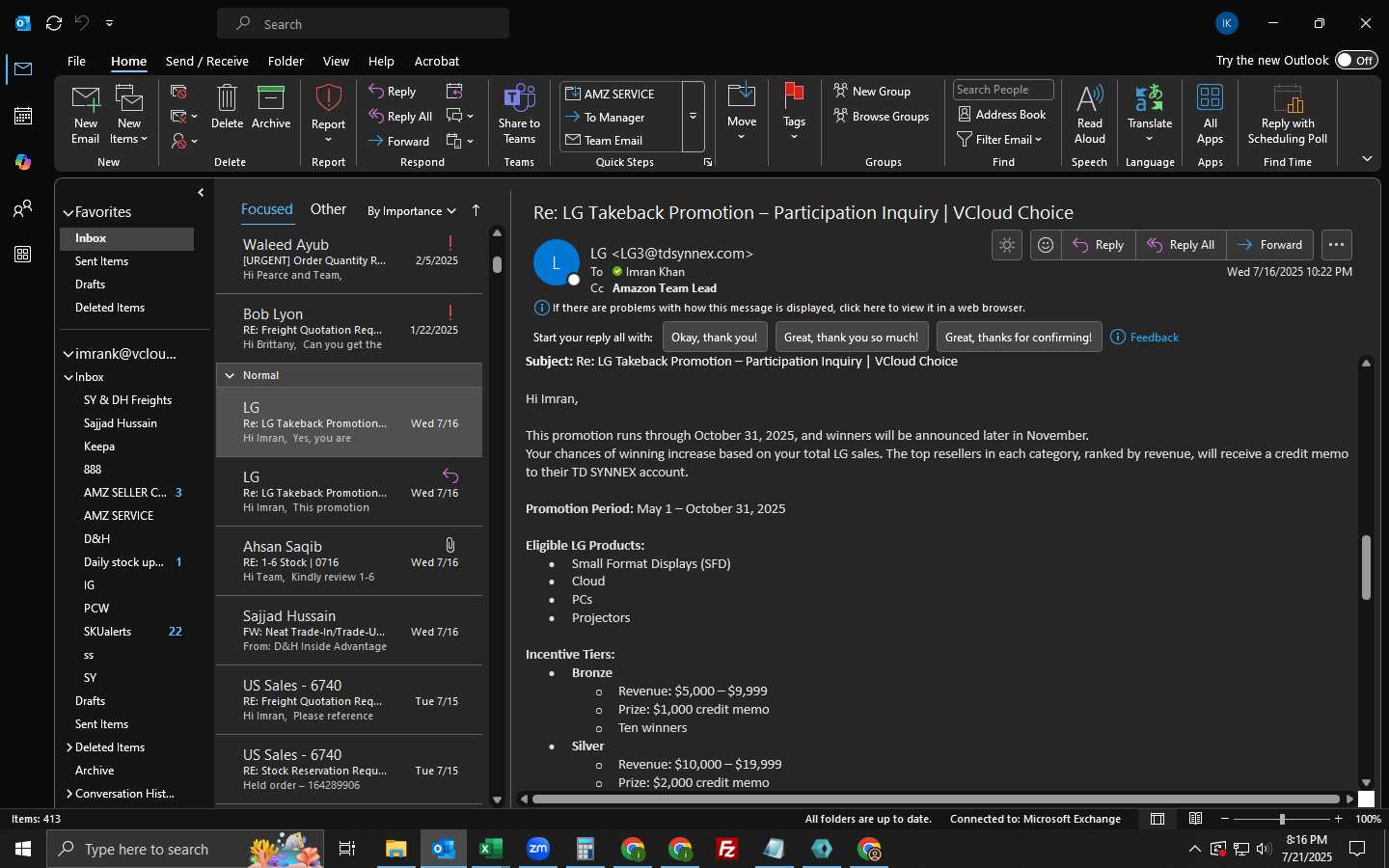
Task: Open more actions ellipsis in message header
Action: click(1336, 245)
